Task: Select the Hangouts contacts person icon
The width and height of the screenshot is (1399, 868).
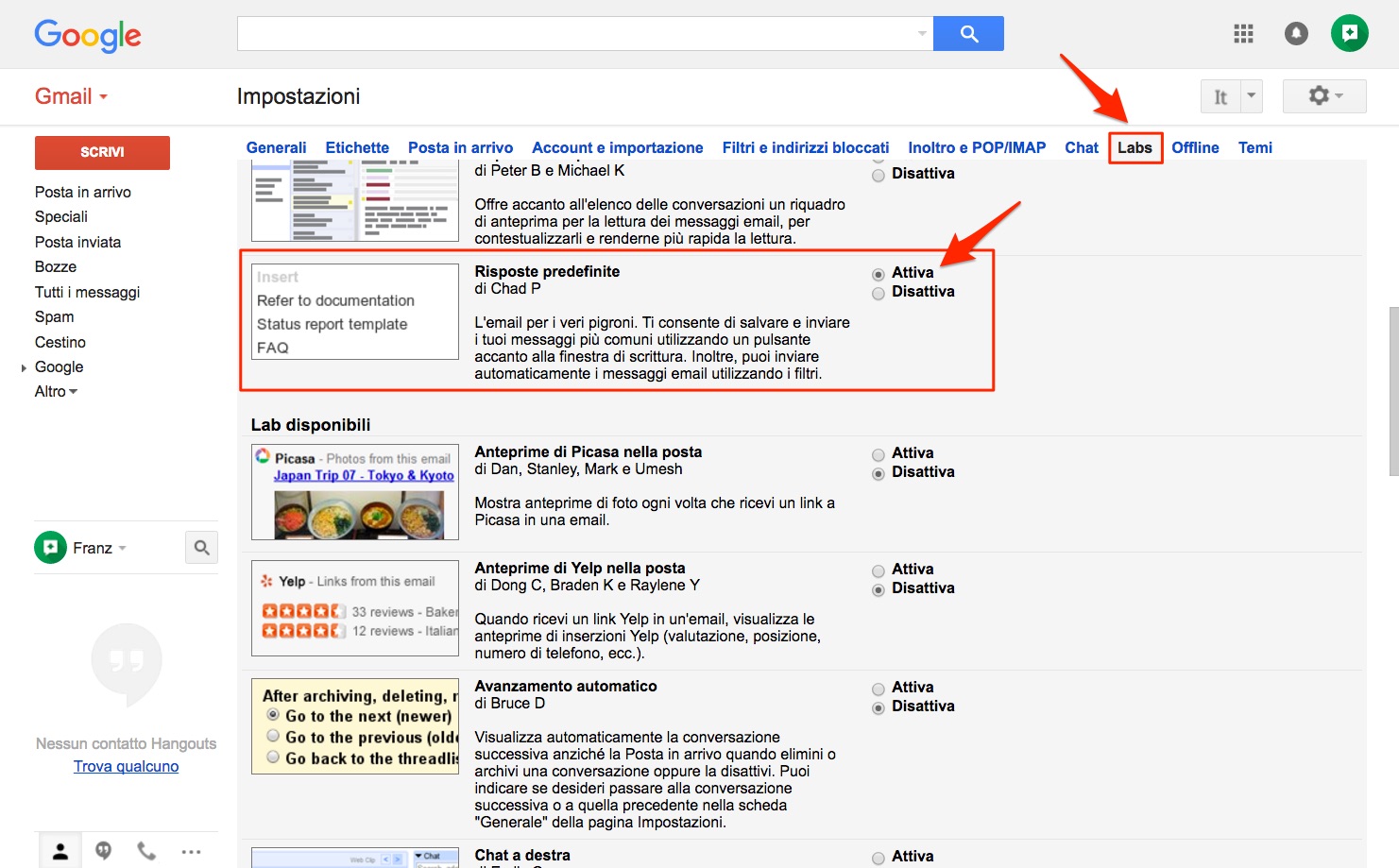Action: [60, 852]
